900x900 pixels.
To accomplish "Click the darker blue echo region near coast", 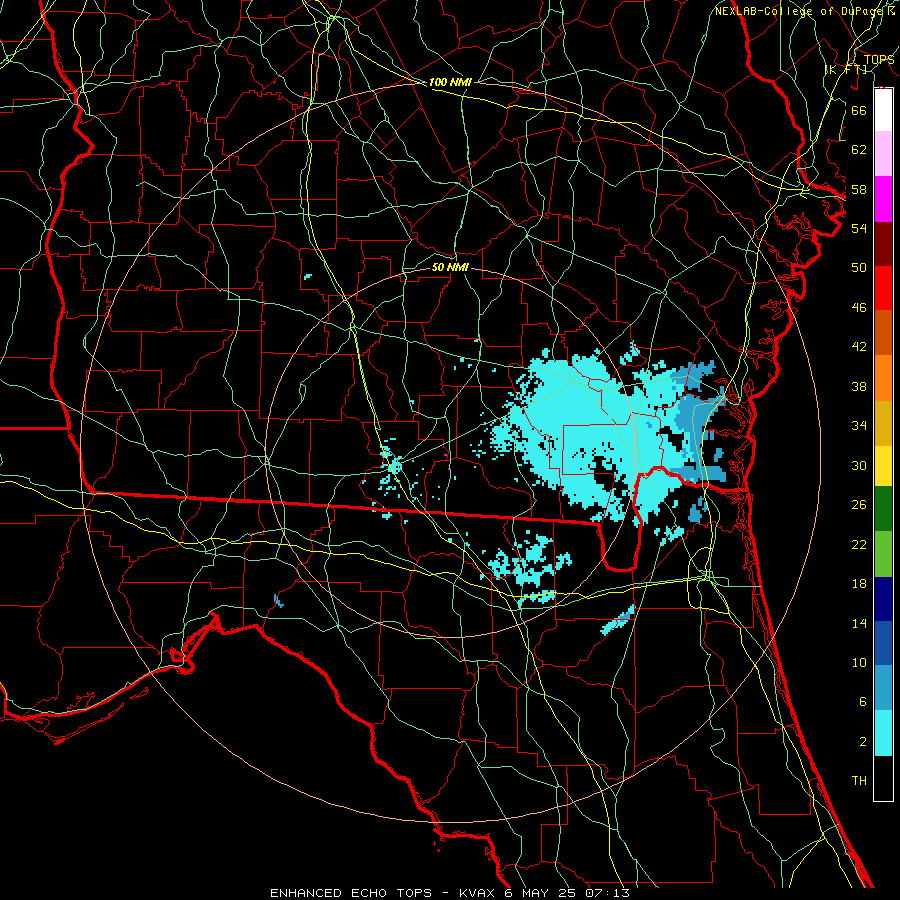I will point(697,422).
